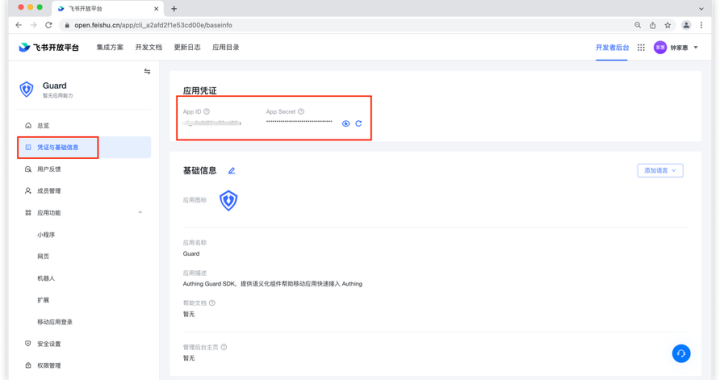The width and height of the screenshot is (720, 380).
Task: Reveal App Secret with the eye icon
Action: point(346,123)
